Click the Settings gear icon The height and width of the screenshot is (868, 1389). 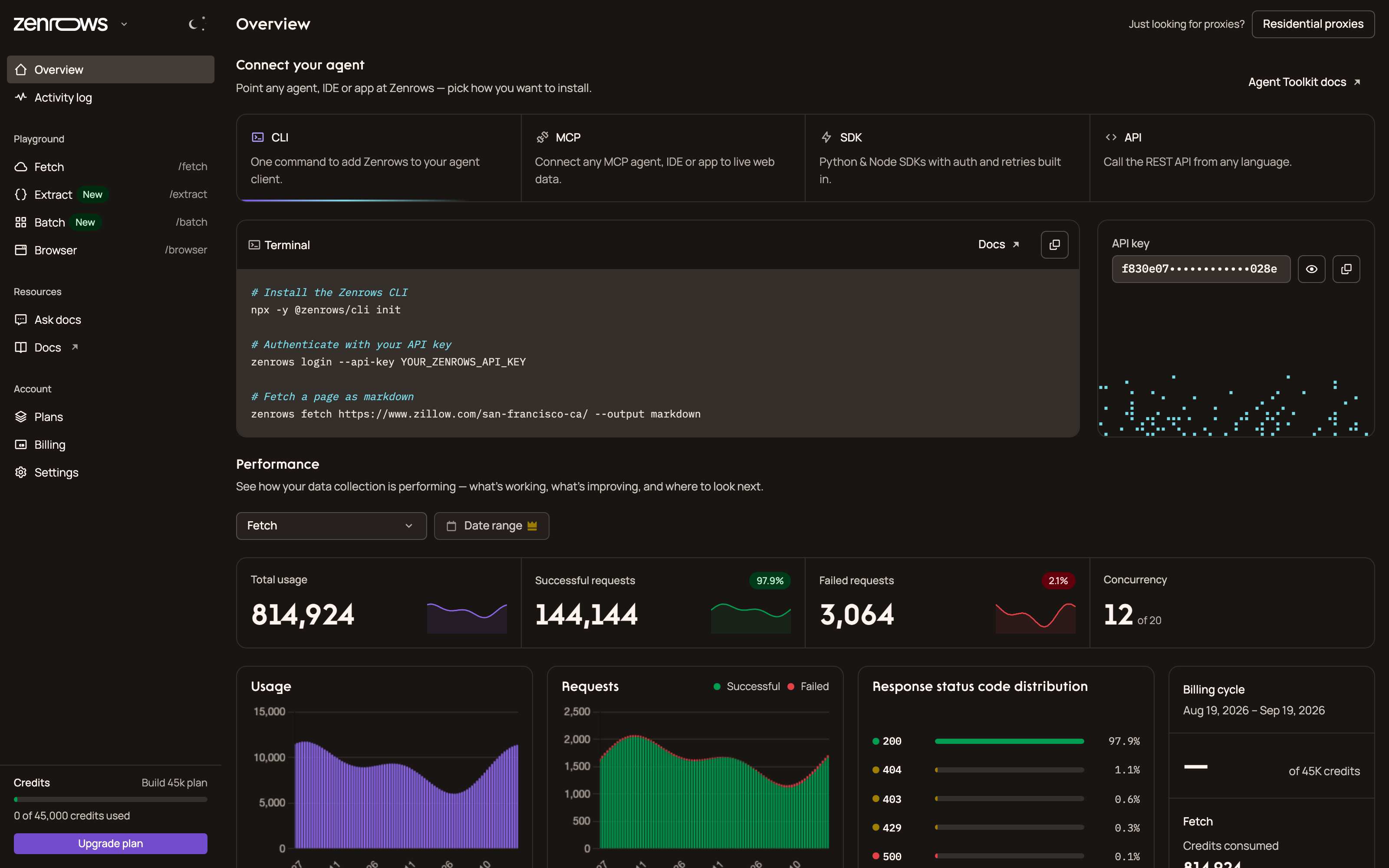tap(21, 472)
